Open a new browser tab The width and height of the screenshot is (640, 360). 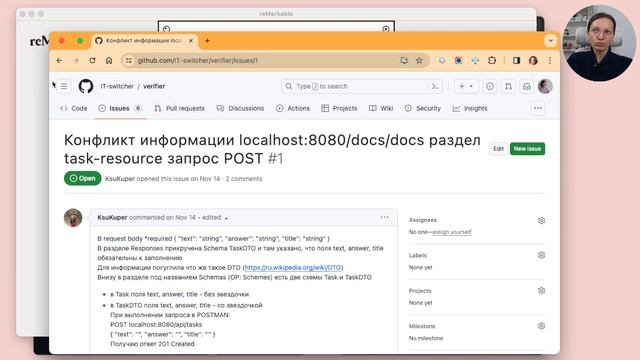207,40
